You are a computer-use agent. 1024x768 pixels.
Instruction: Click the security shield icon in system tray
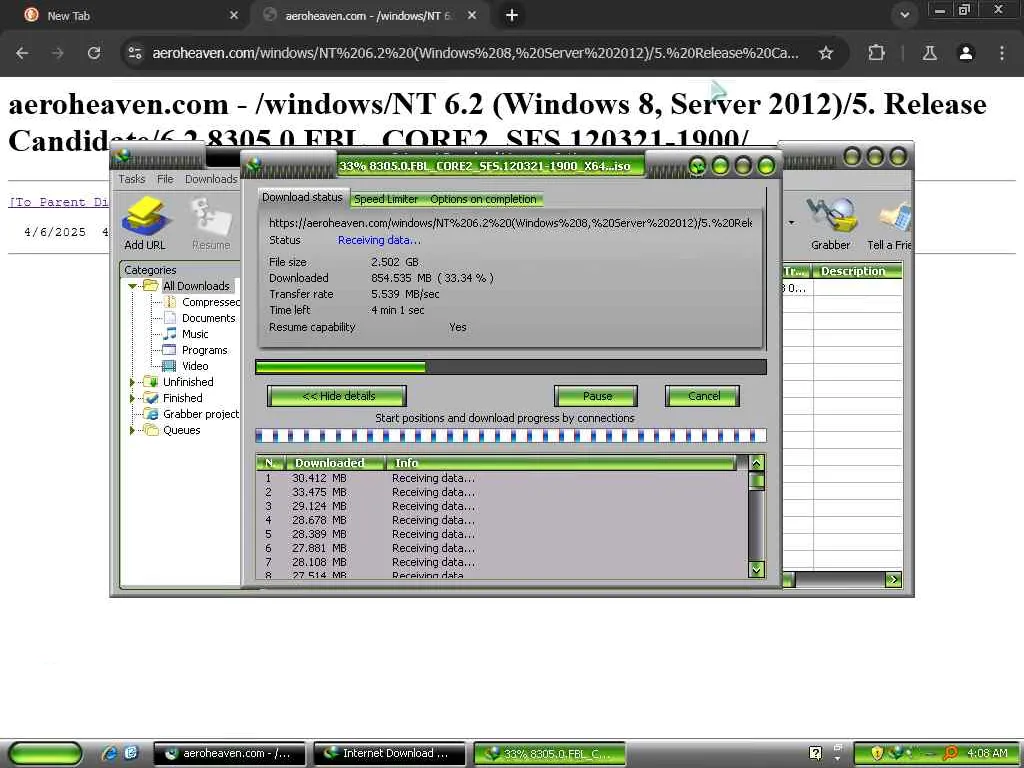pyautogui.click(x=877, y=753)
